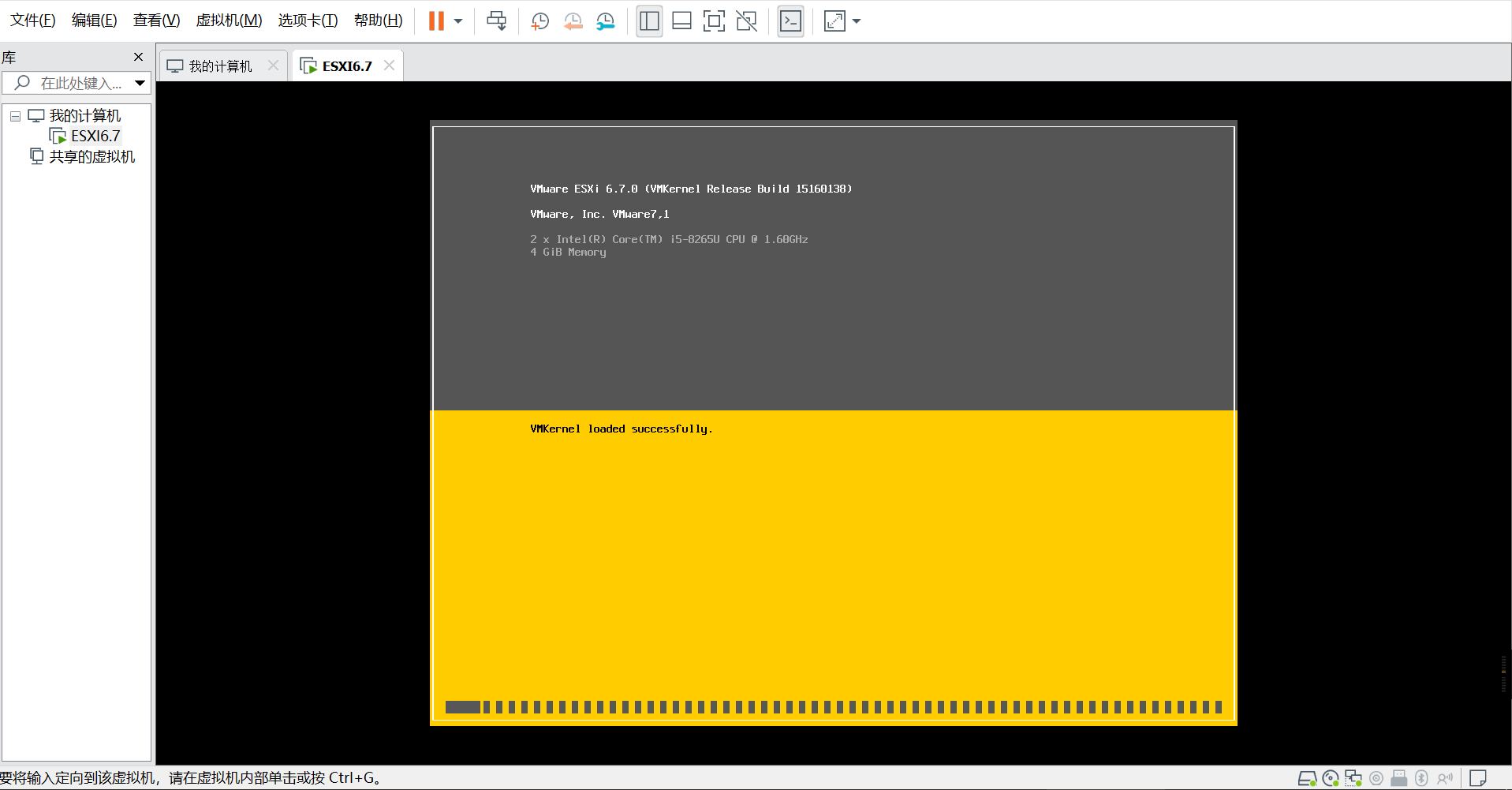The width and height of the screenshot is (1512, 790).
Task: Click the hard disk status icon
Action: 1307,779
